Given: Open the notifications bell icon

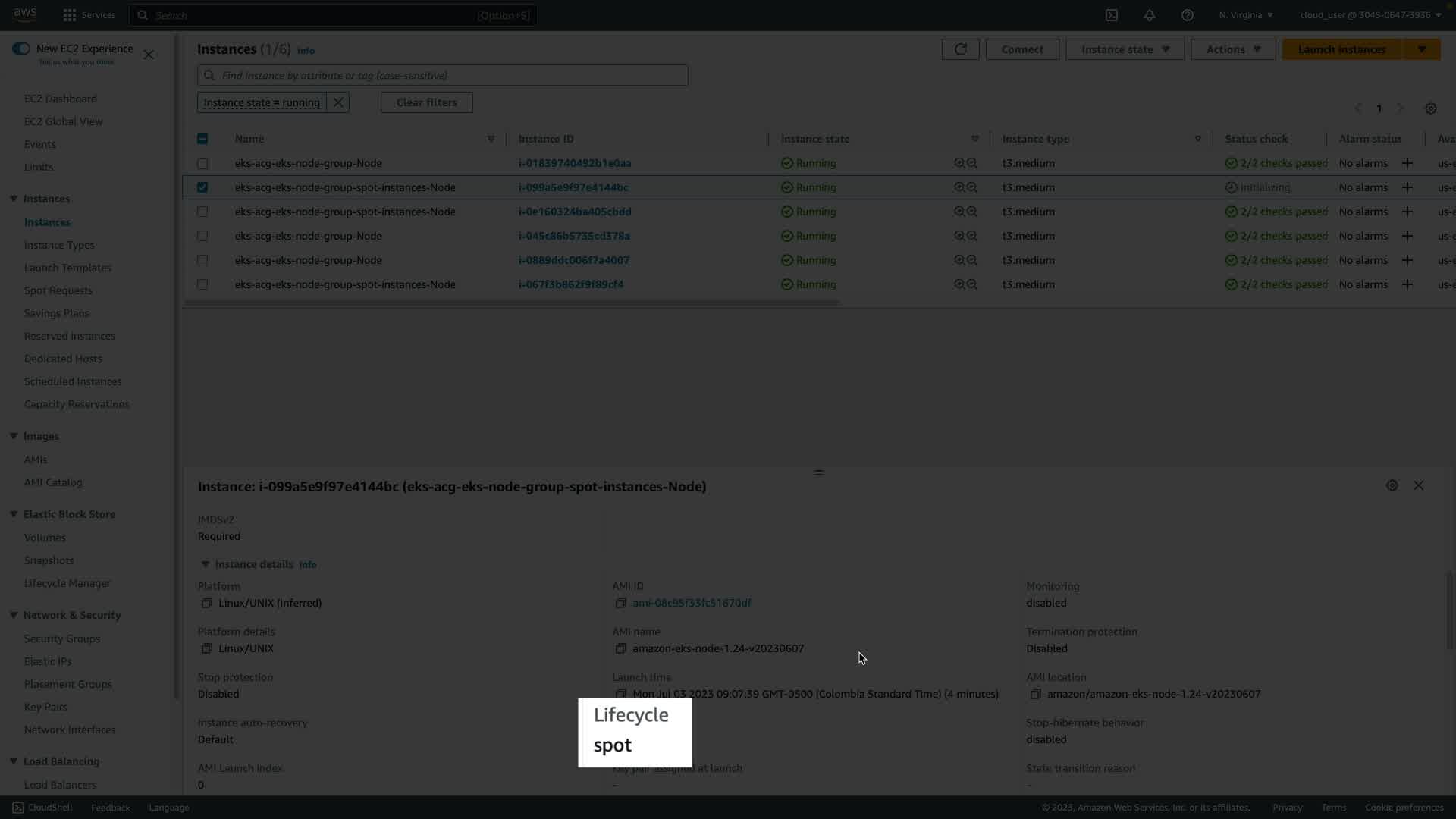Looking at the screenshot, I should [x=1149, y=15].
